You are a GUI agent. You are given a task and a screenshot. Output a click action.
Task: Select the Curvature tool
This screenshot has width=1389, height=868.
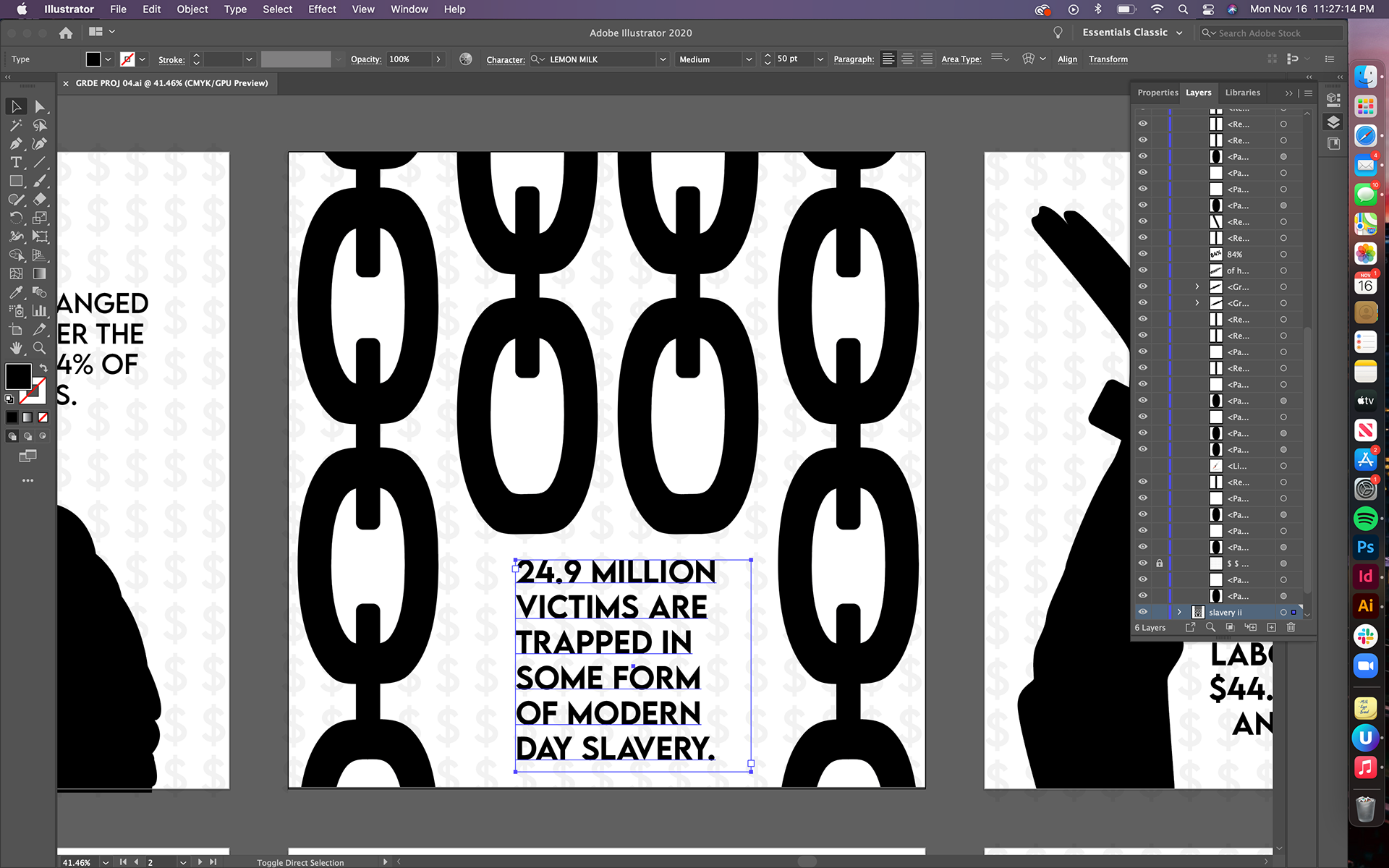(40, 144)
